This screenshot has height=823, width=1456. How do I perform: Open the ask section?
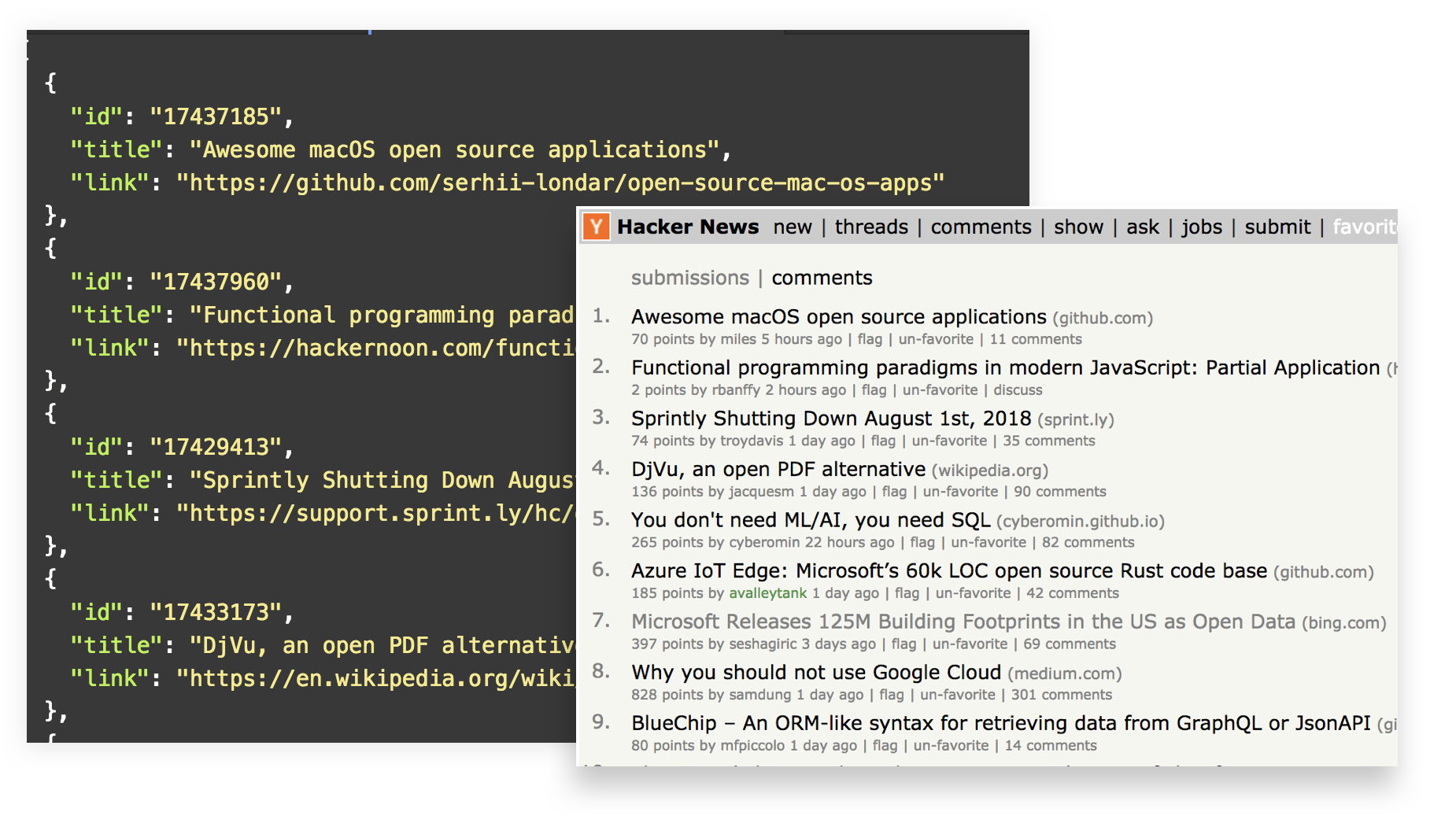1143,227
